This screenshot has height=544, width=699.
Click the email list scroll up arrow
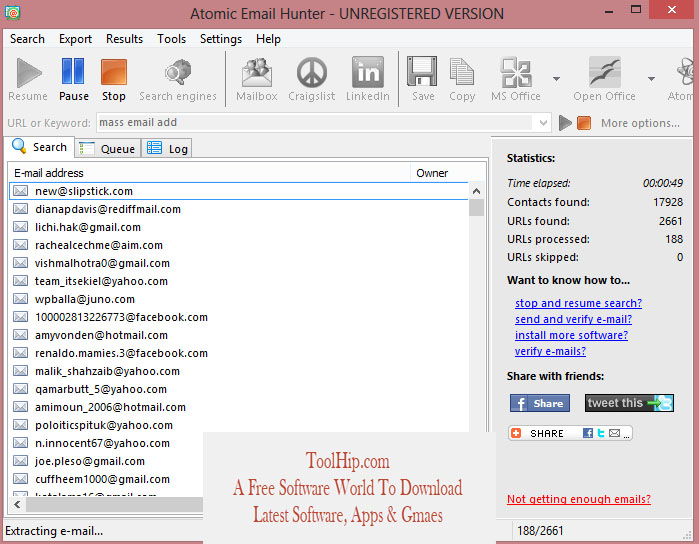pos(476,191)
